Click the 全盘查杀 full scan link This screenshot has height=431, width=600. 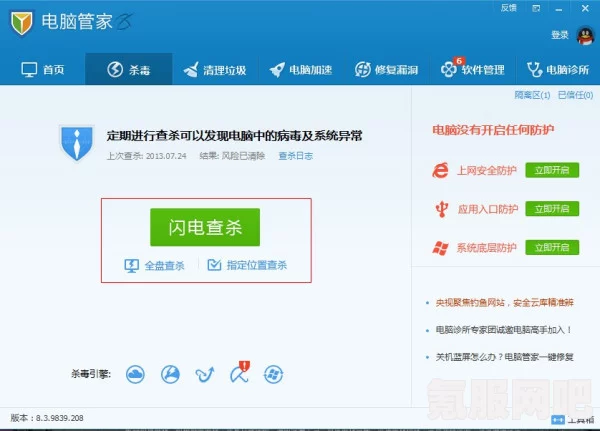click(155, 265)
